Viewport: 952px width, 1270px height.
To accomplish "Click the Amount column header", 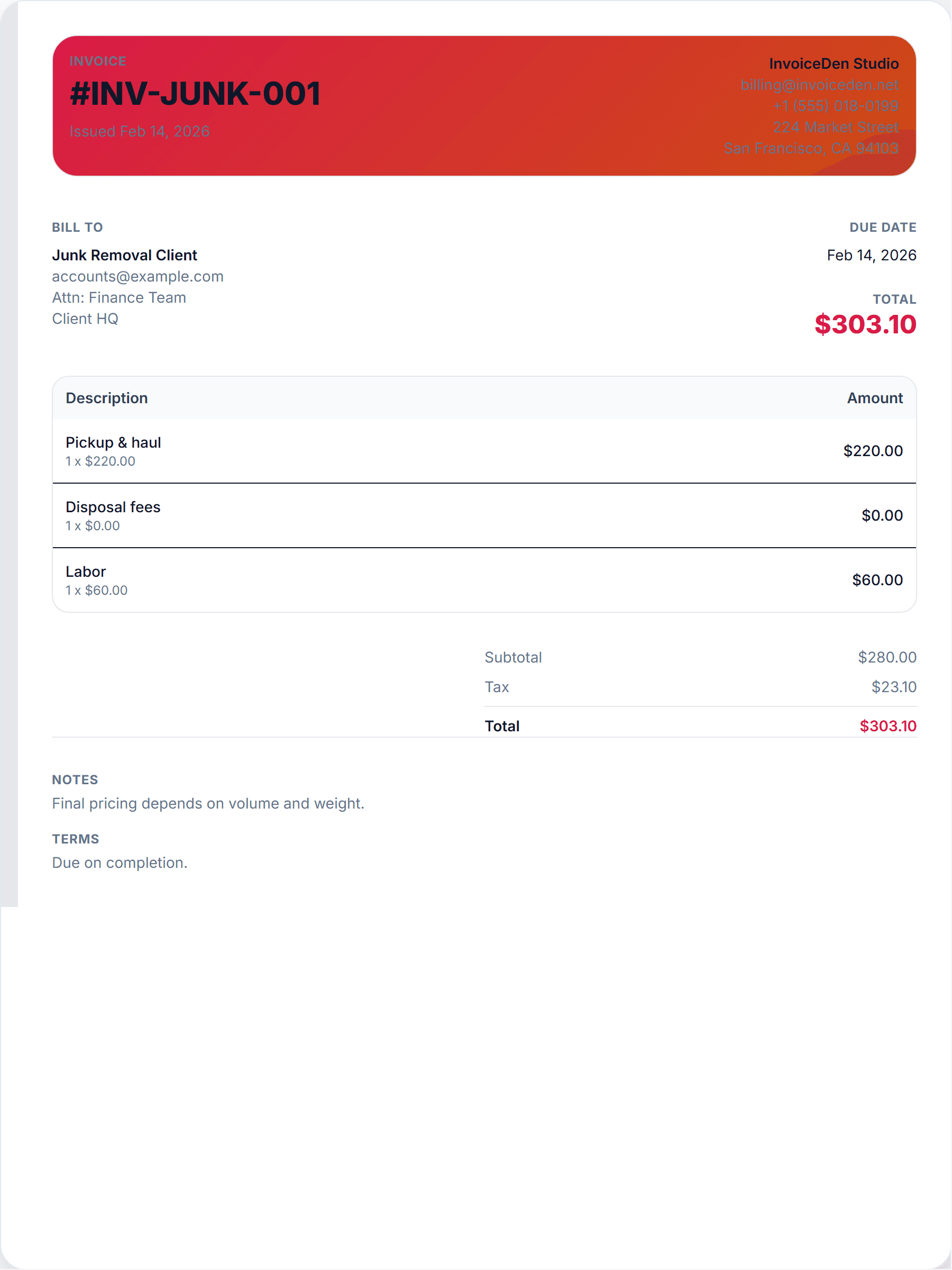I will [875, 398].
